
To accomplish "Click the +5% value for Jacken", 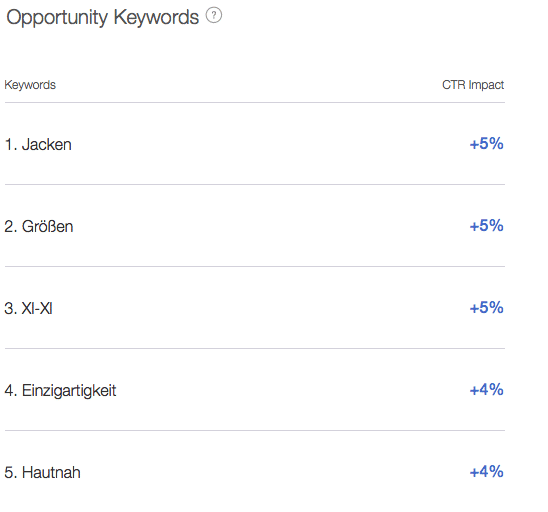I will (486, 144).
